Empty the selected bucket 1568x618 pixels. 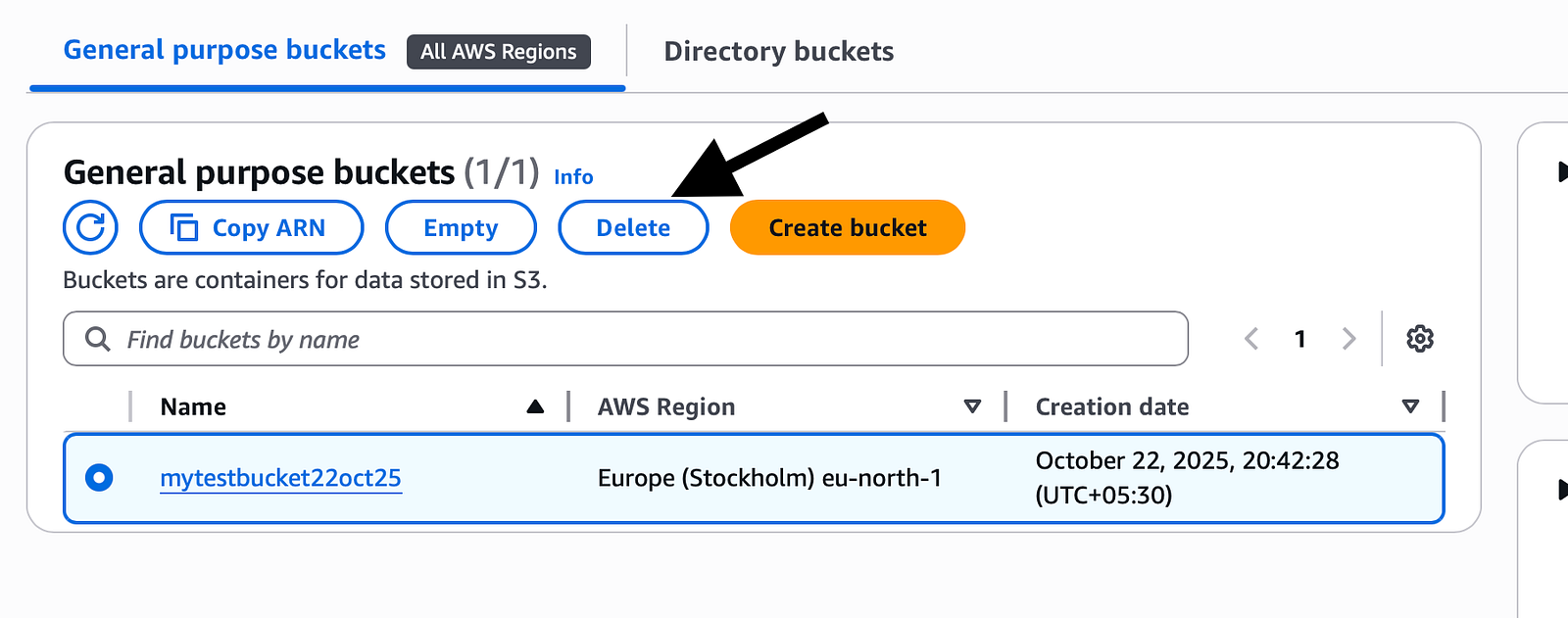tap(461, 227)
